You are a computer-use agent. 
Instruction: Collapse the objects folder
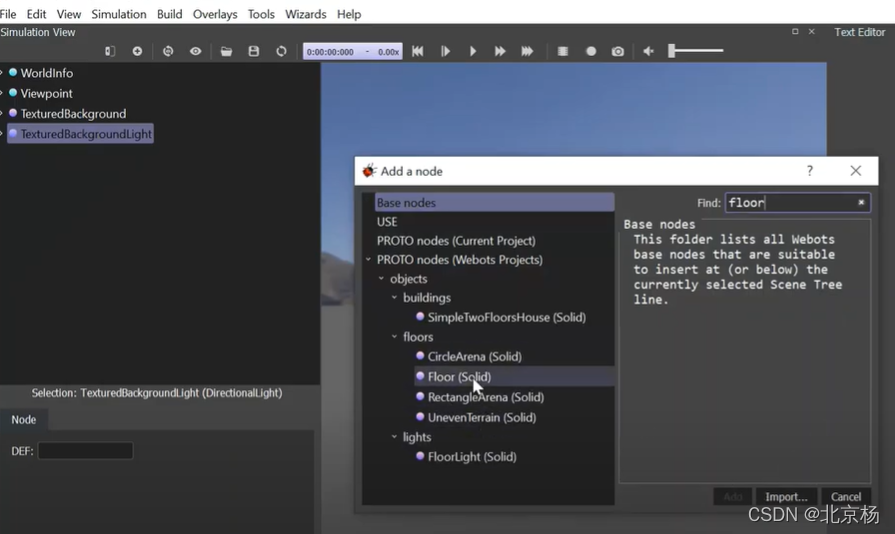pos(381,278)
